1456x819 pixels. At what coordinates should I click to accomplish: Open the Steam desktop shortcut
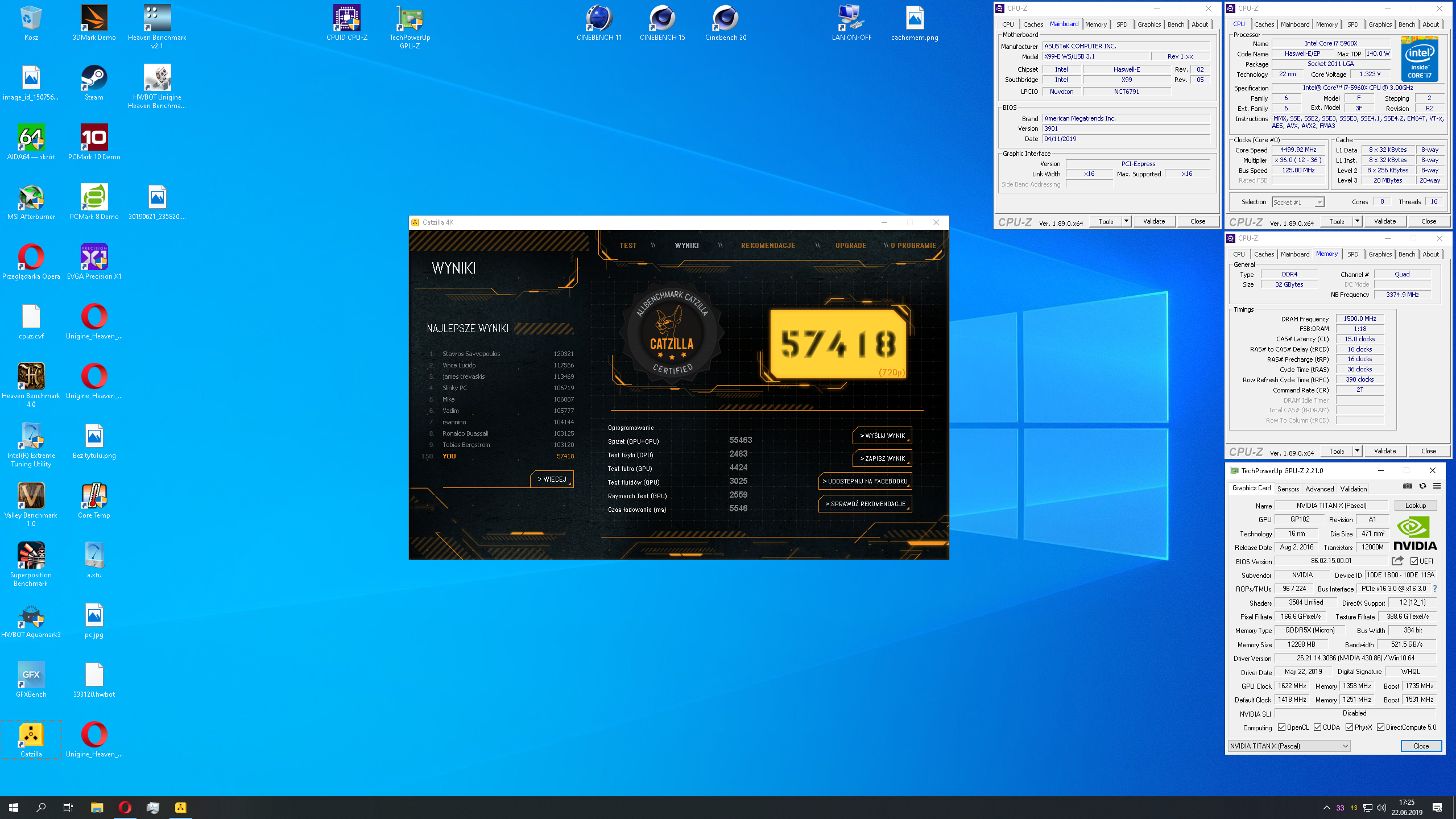[94, 82]
